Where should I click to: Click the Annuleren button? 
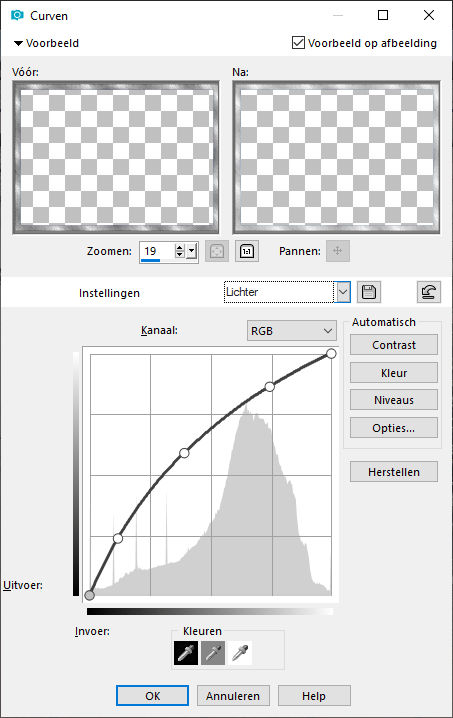[233, 696]
